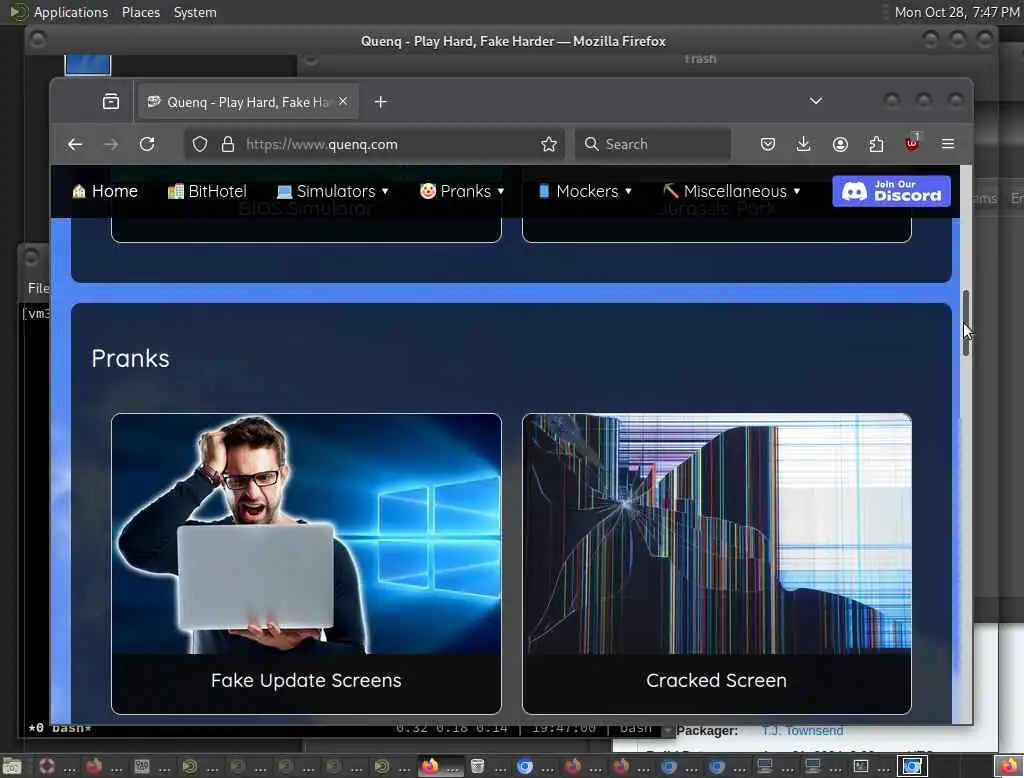This screenshot has height=778, width=1024.
Task: Save page to Pocket
Action: (768, 144)
